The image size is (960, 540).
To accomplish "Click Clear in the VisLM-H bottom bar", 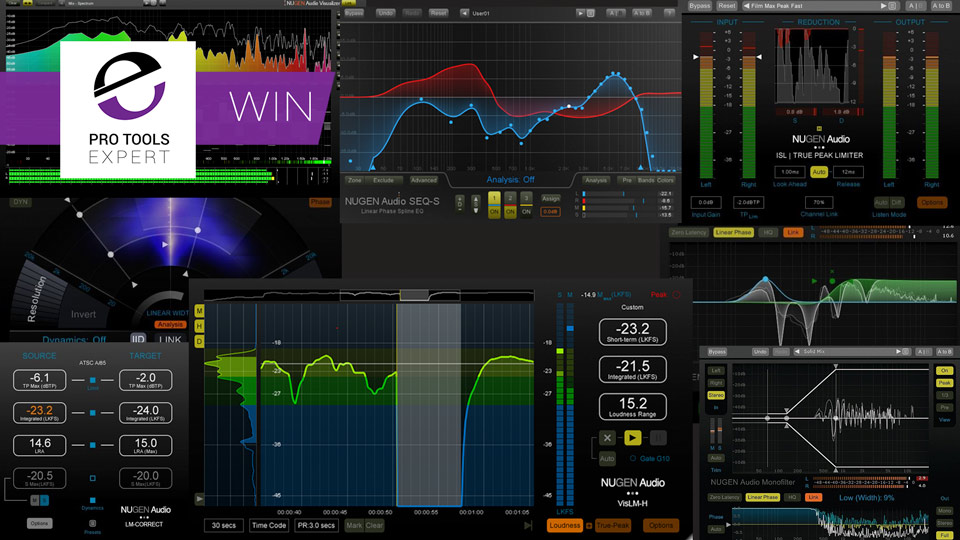I will (x=374, y=525).
